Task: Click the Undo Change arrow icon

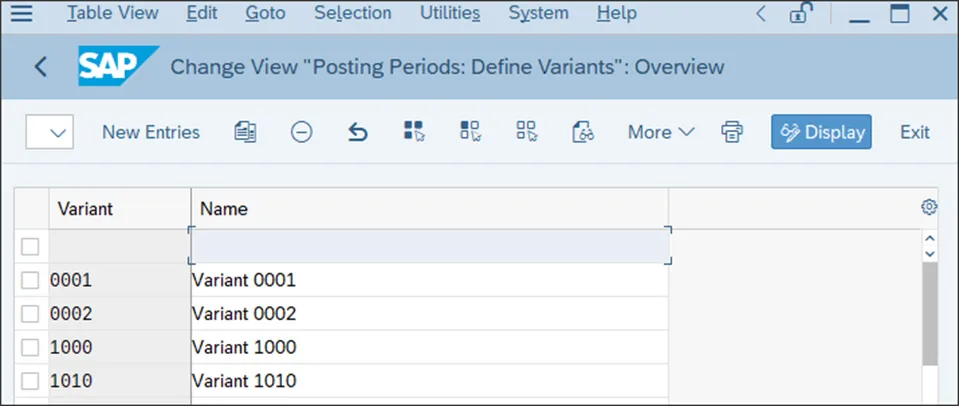Action: pos(358,132)
